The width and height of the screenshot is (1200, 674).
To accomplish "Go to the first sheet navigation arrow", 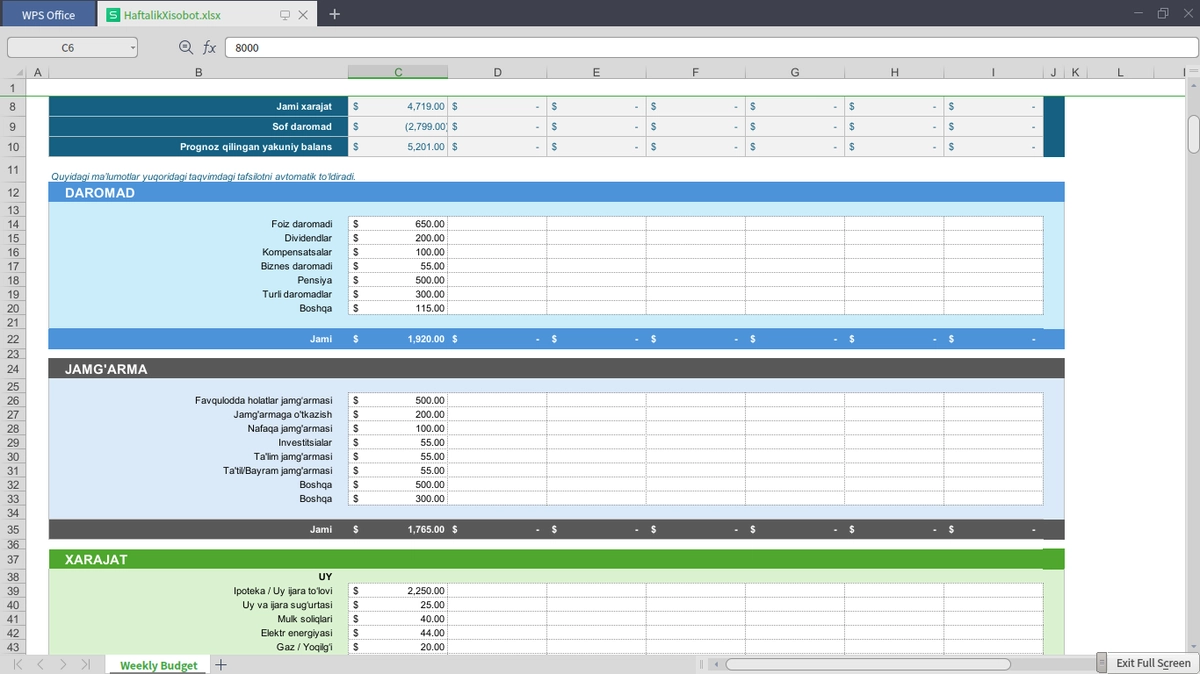I will tap(18, 664).
